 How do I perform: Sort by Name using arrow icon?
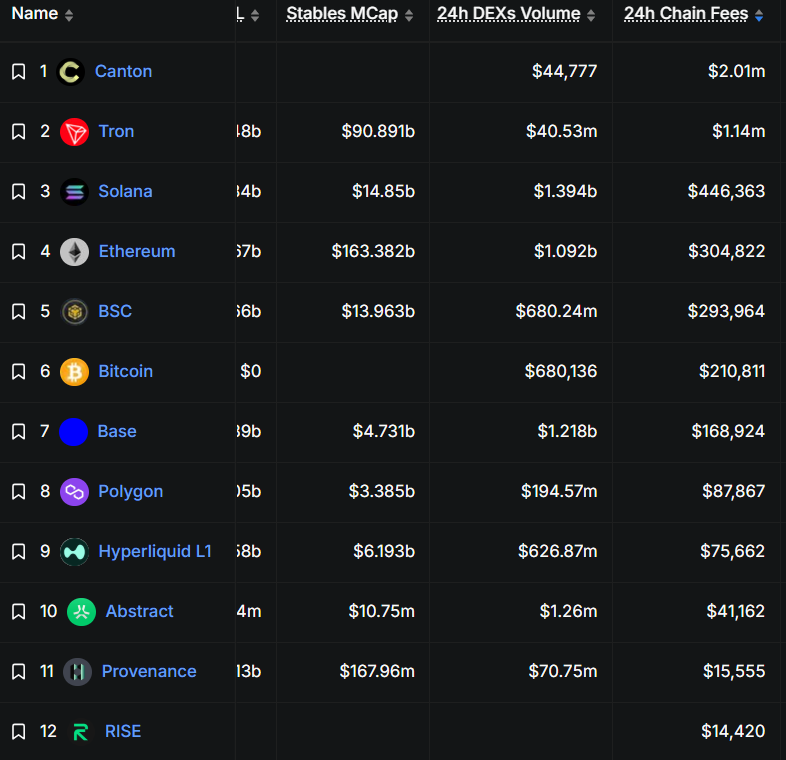[x=69, y=16]
